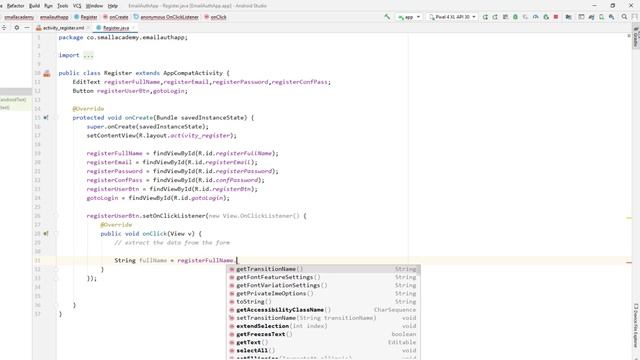Click the Profile app icon
This screenshot has width=640, height=360.
pyautogui.click(x=536, y=17)
